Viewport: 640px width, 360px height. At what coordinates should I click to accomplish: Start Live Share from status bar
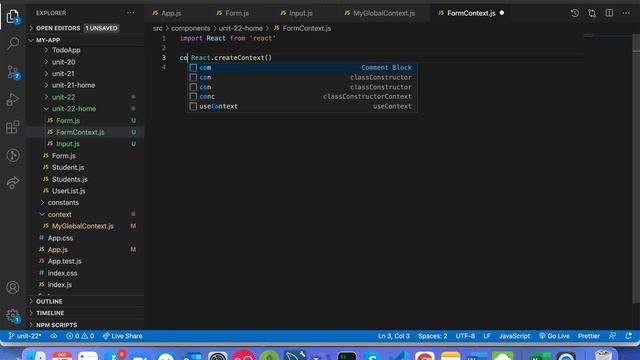(x=122, y=336)
